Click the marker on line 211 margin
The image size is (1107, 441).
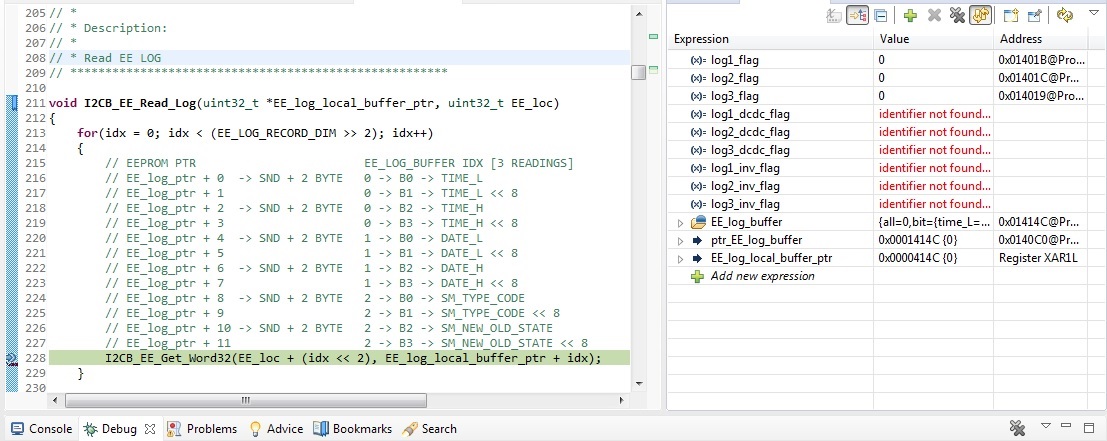pyautogui.click(x=11, y=104)
